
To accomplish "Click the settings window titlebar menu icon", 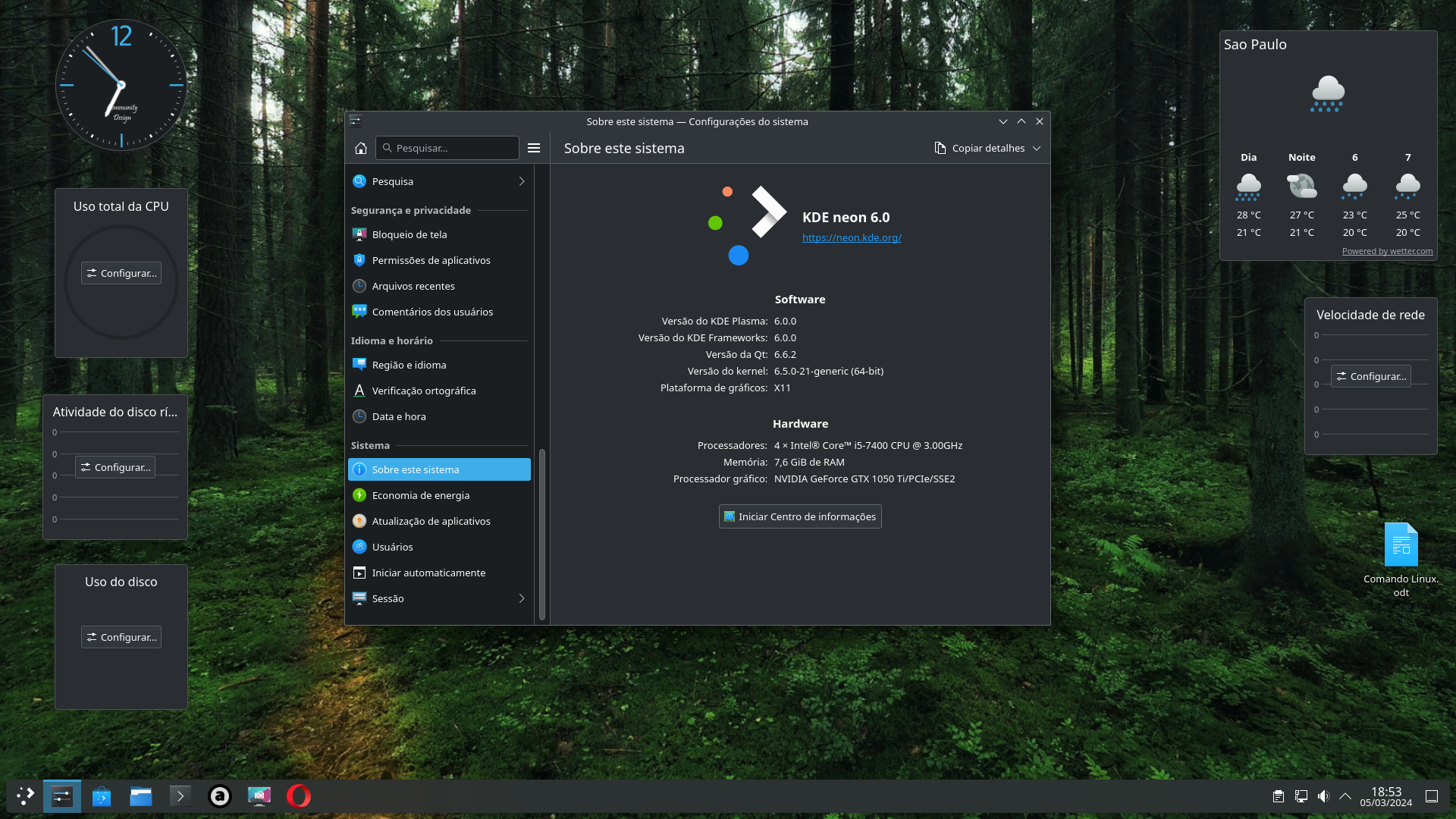I will [355, 121].
